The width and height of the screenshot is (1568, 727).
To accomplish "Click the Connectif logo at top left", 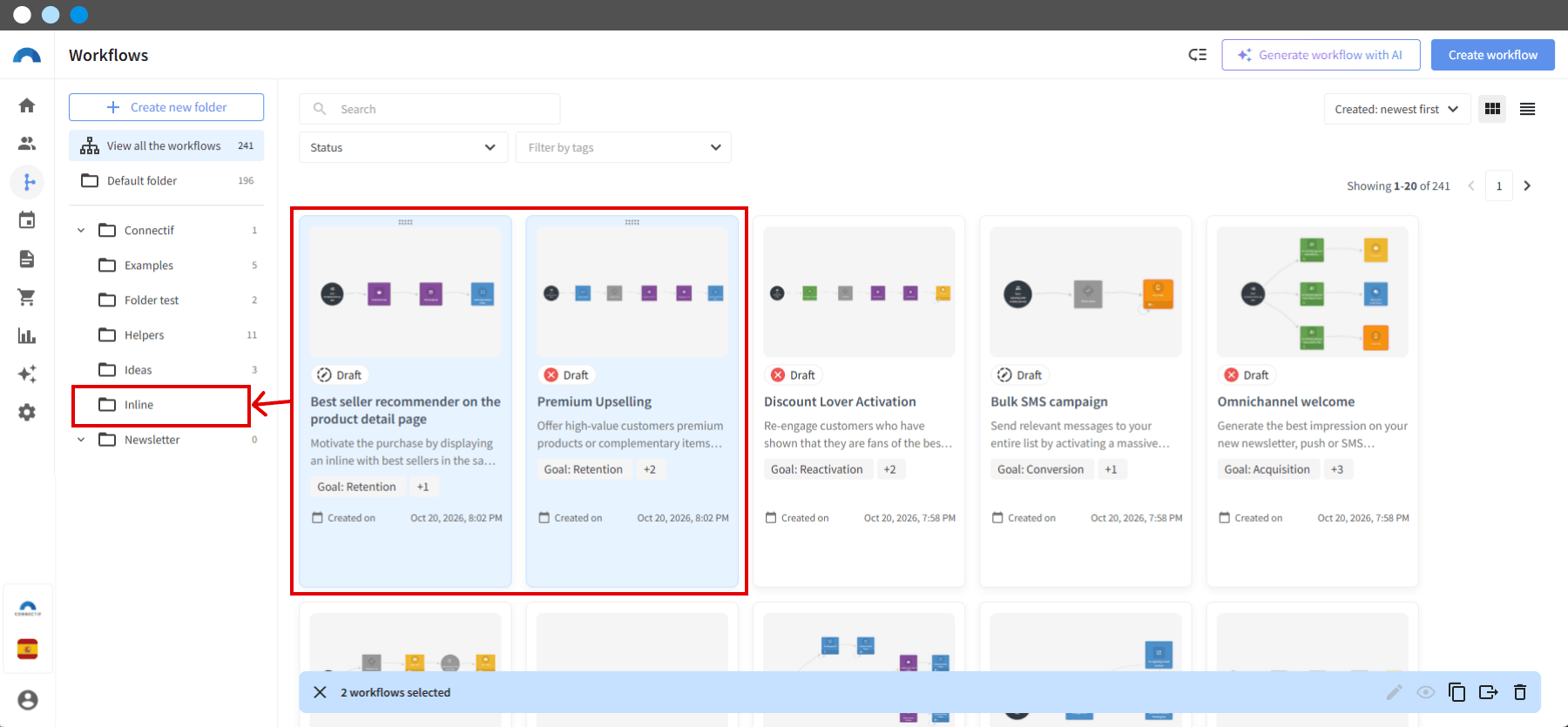I will coord(27,56).
